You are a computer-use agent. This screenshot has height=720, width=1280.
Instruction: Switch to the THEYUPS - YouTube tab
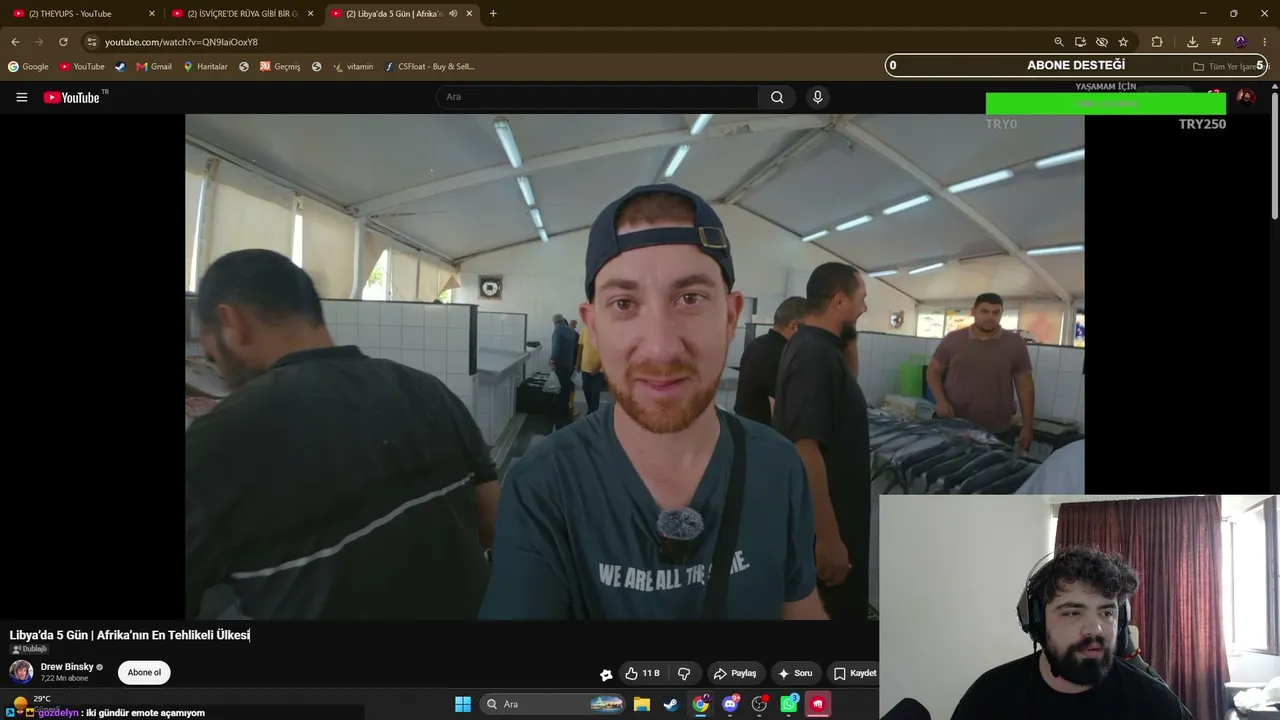pos(82,14)
